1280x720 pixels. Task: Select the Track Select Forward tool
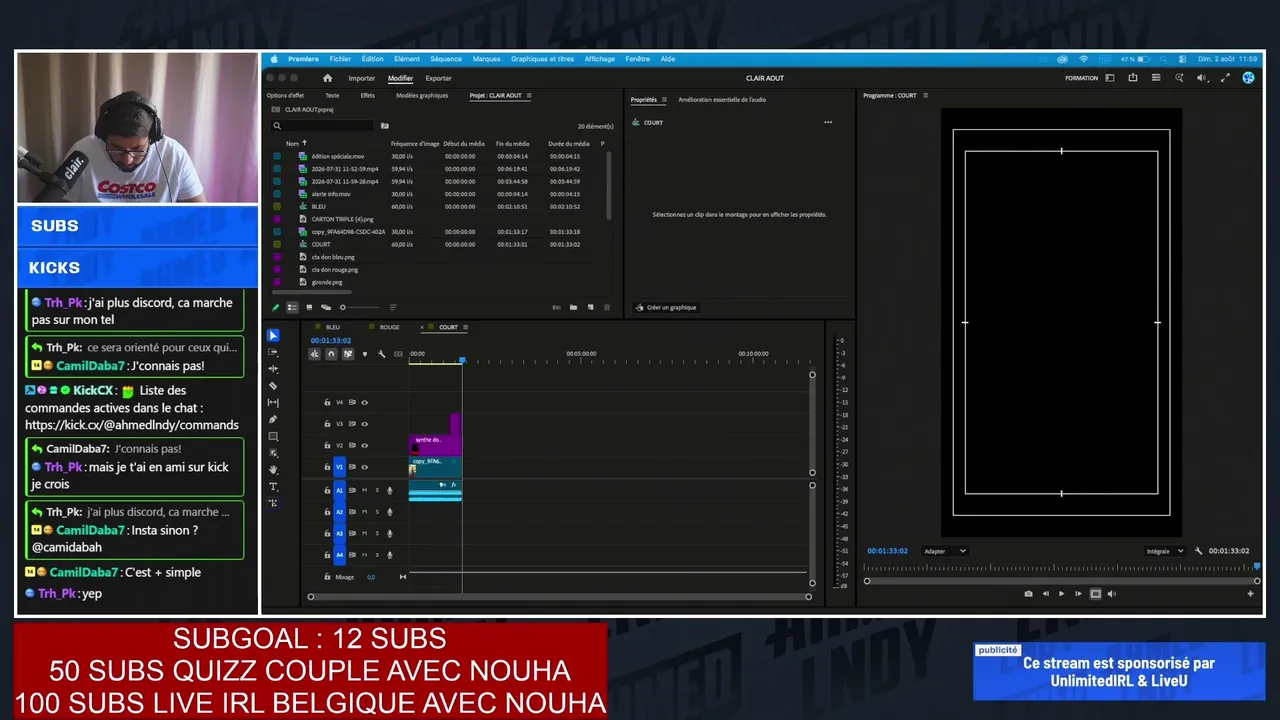(273, 352)
